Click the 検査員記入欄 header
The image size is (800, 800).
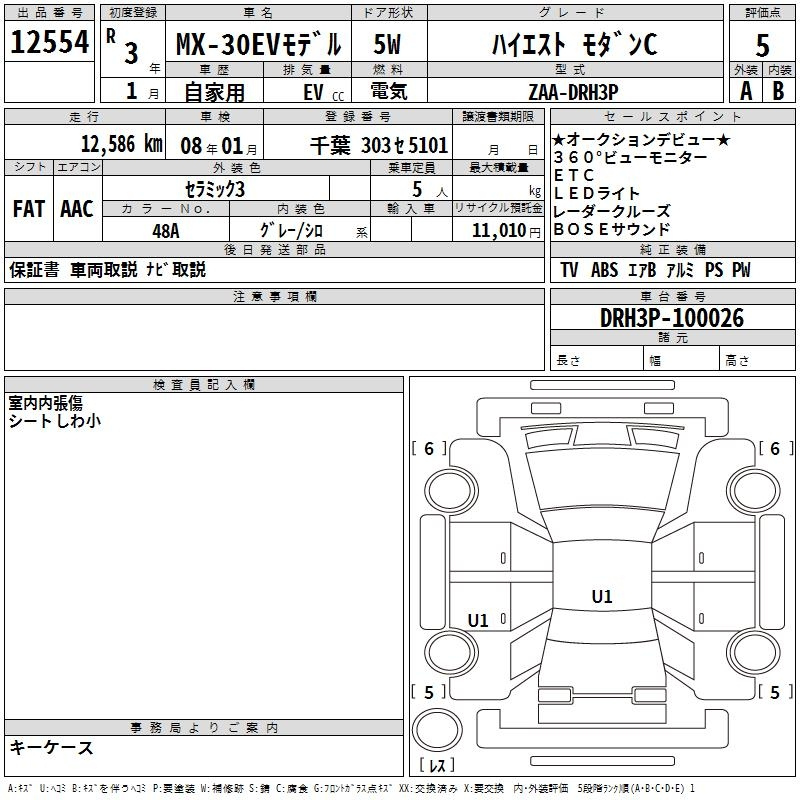tap(204, 385)
